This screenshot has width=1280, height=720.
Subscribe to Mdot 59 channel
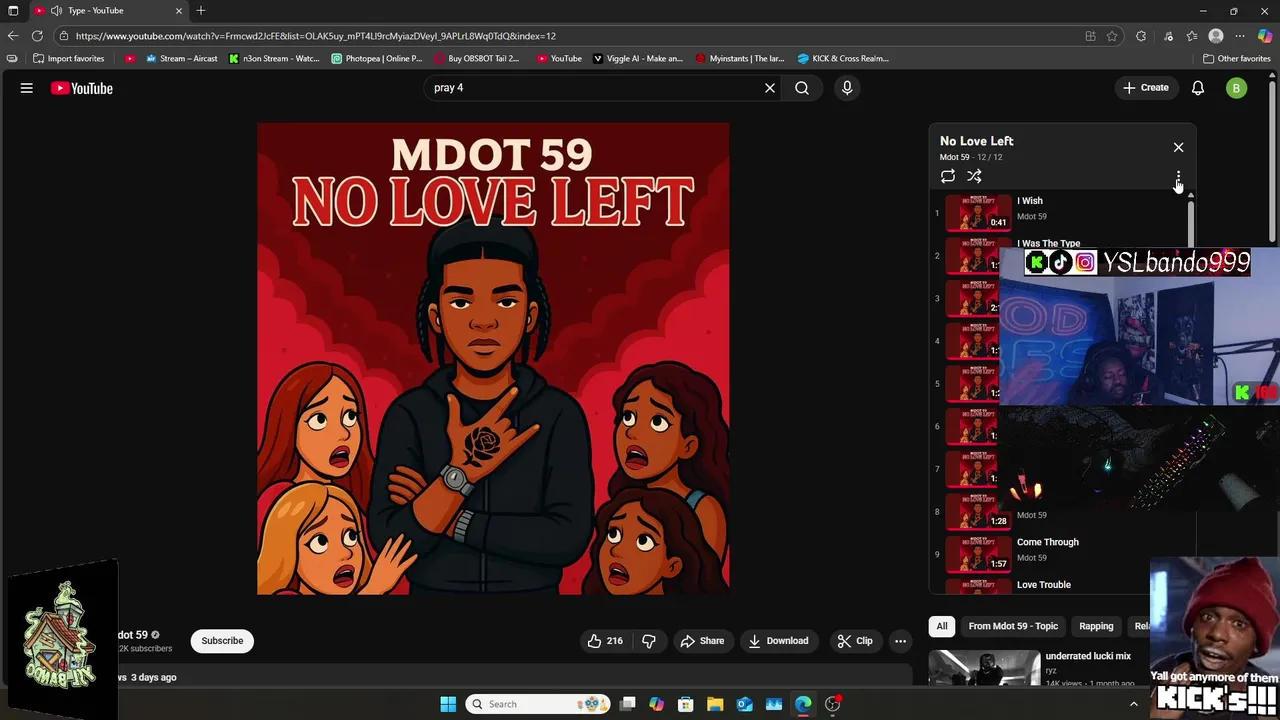[222, 641]
